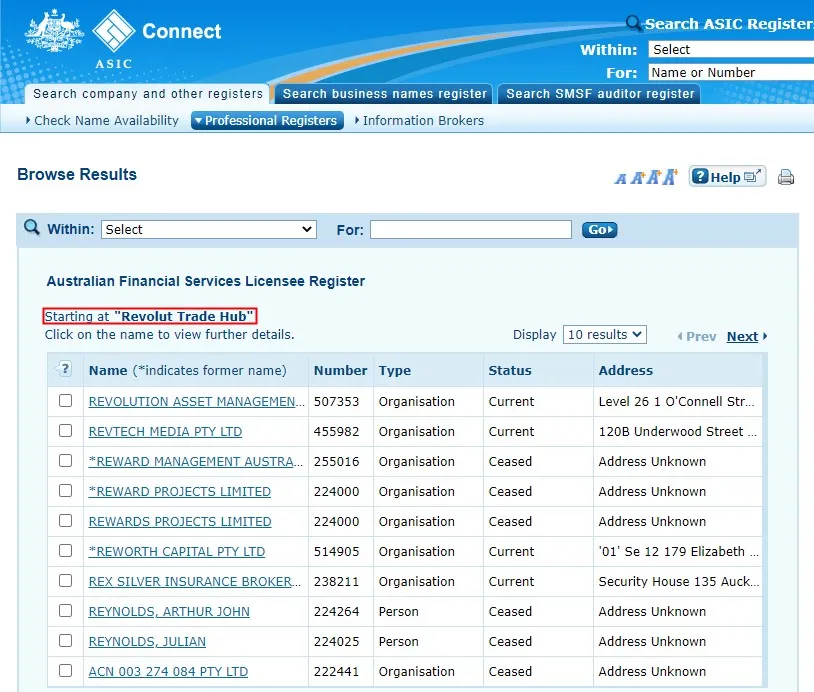Click the printer icon
The width and height of the screenshot is (814, 692).
click(785, 178)
